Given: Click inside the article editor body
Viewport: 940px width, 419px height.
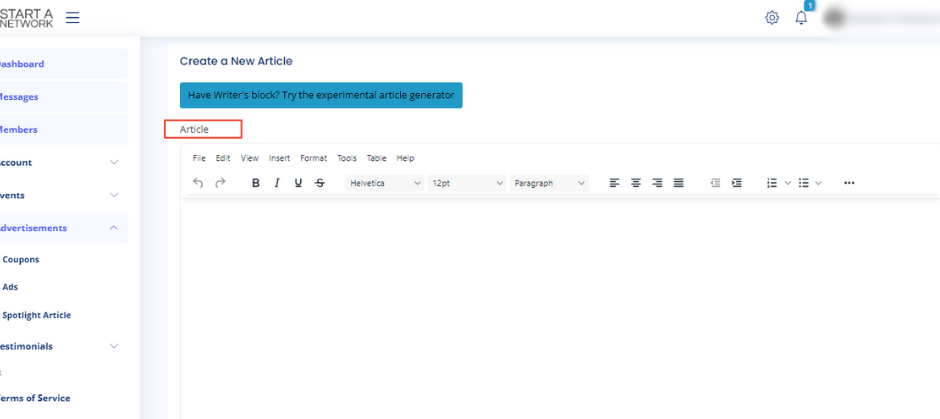Looking at the screenshot, I should click(560, 300).
